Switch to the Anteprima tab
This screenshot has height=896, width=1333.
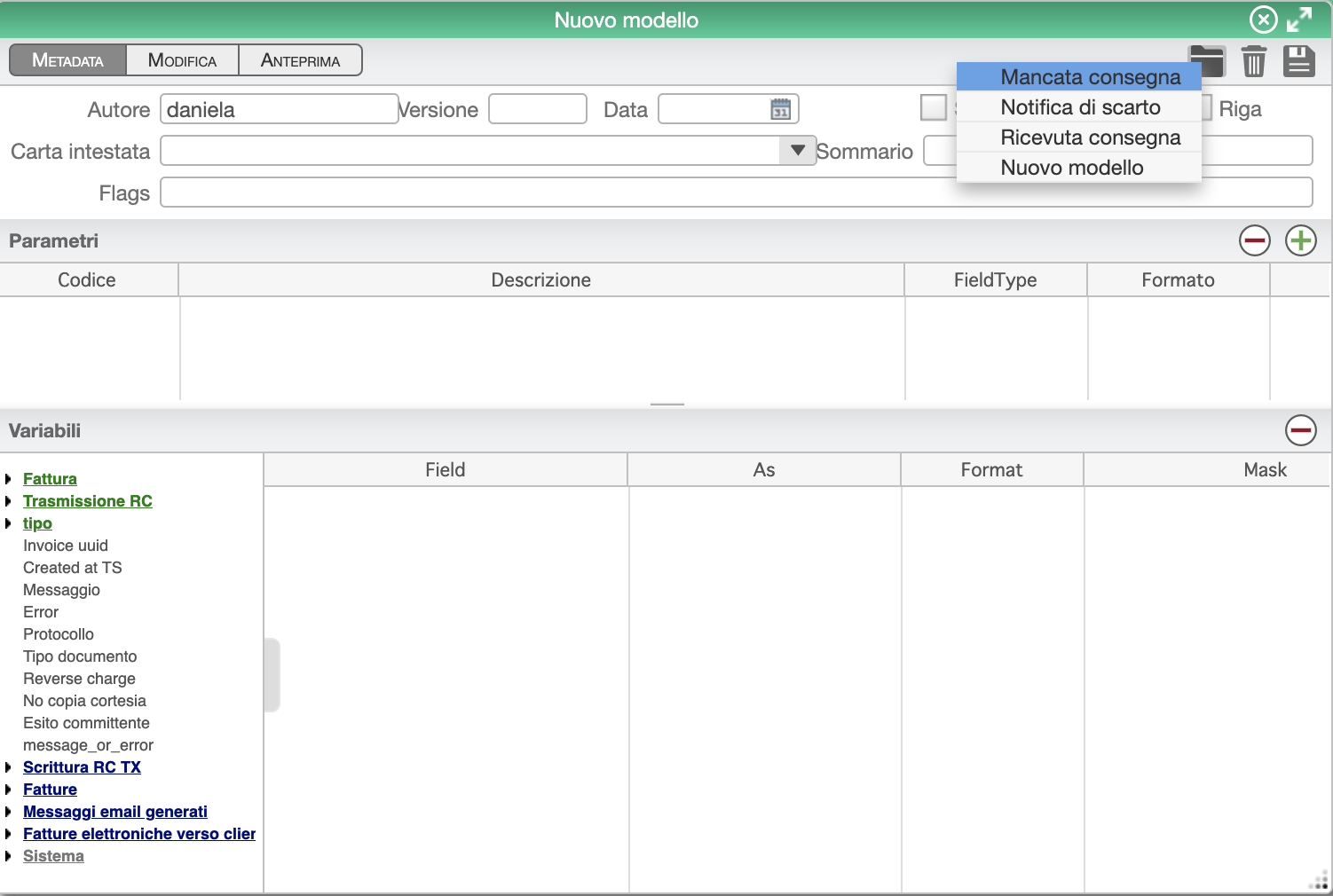coord(300,60)
